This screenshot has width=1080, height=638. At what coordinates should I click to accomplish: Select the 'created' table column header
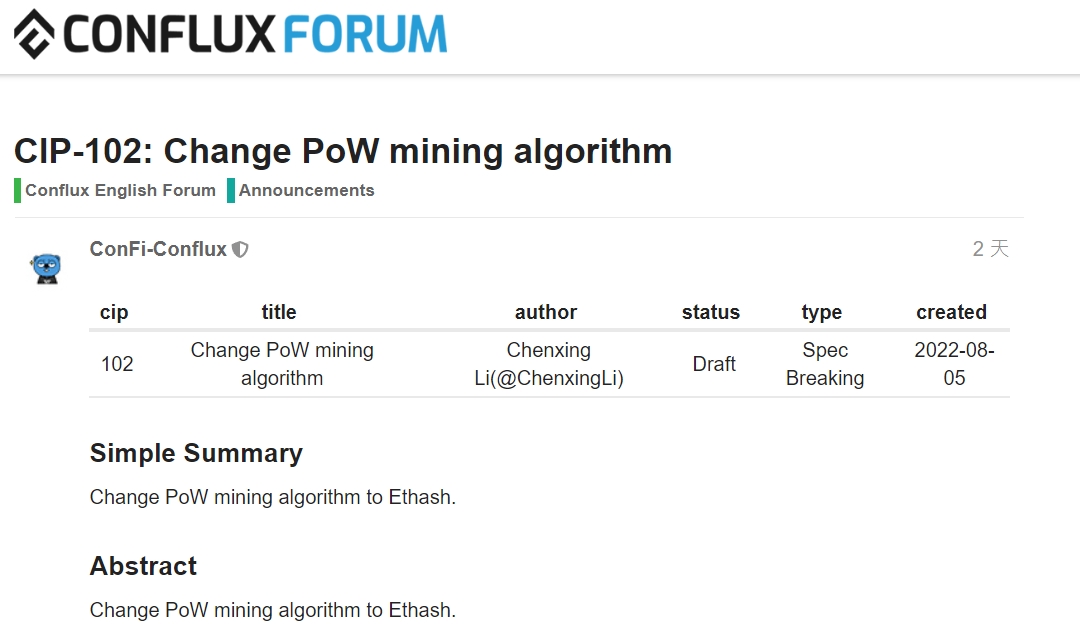[952, 312]
